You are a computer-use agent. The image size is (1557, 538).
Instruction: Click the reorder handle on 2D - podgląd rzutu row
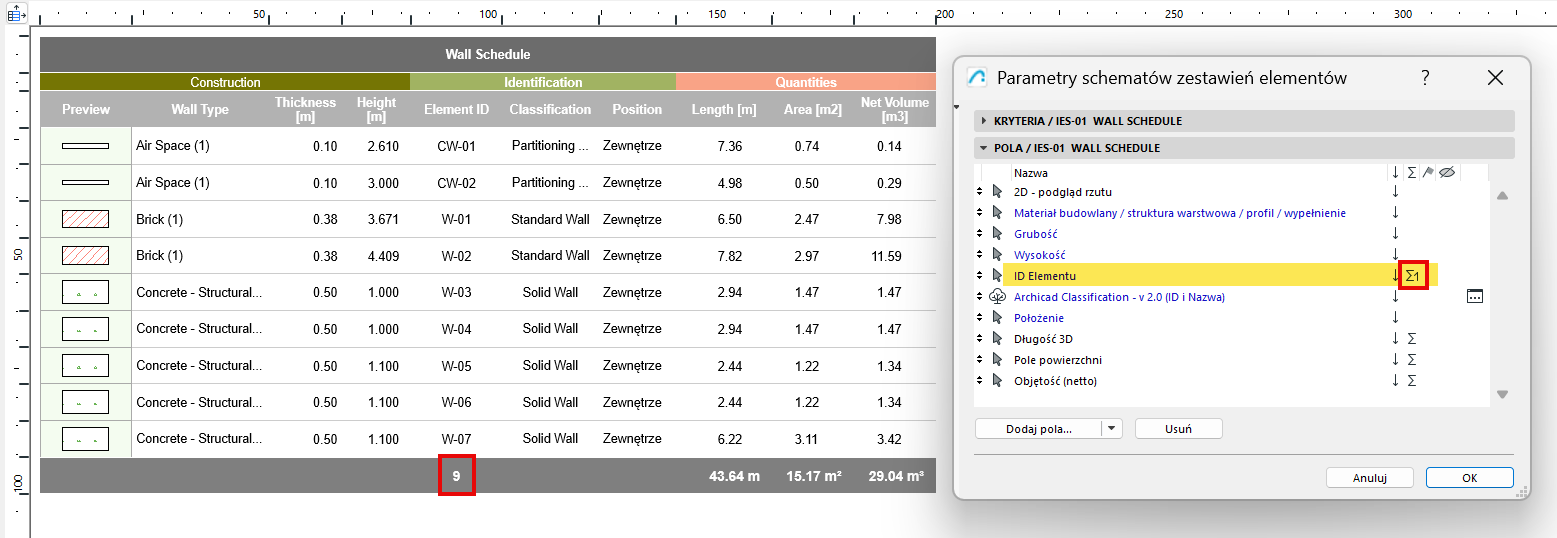[979, 192]
